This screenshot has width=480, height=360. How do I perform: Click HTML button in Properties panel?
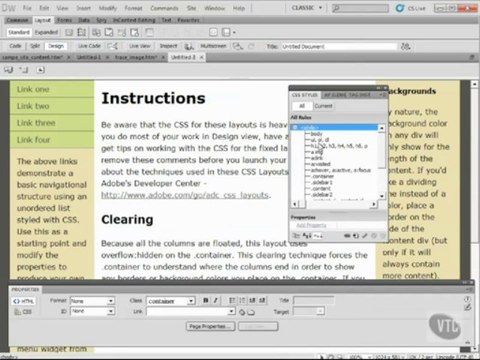click(x=24, y=301)
